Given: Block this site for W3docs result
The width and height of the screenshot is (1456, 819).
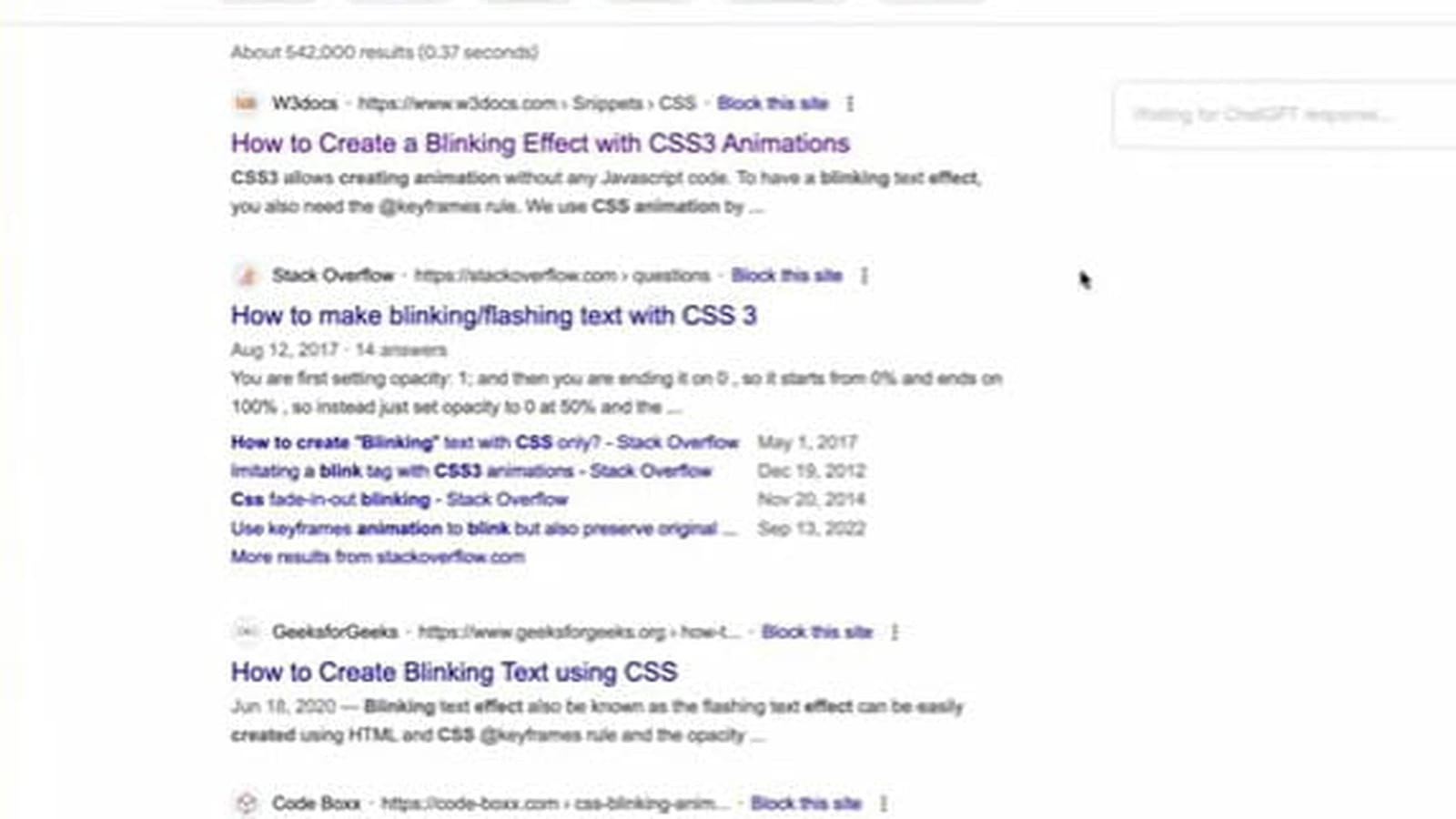Looking at the screenshot, I should click(773, 103).
